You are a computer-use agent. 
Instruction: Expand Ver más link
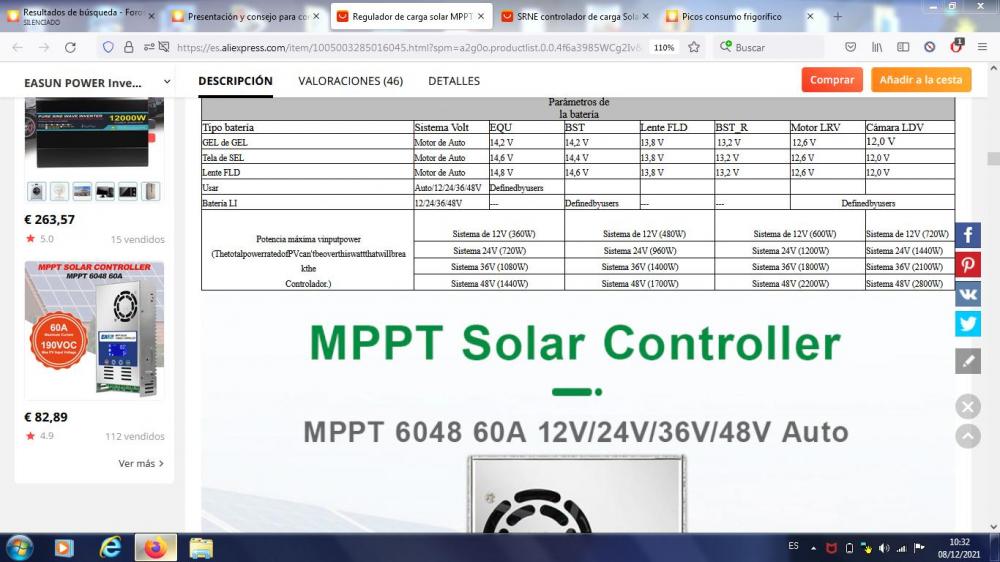pyautogui.click(x=141, y=463)
